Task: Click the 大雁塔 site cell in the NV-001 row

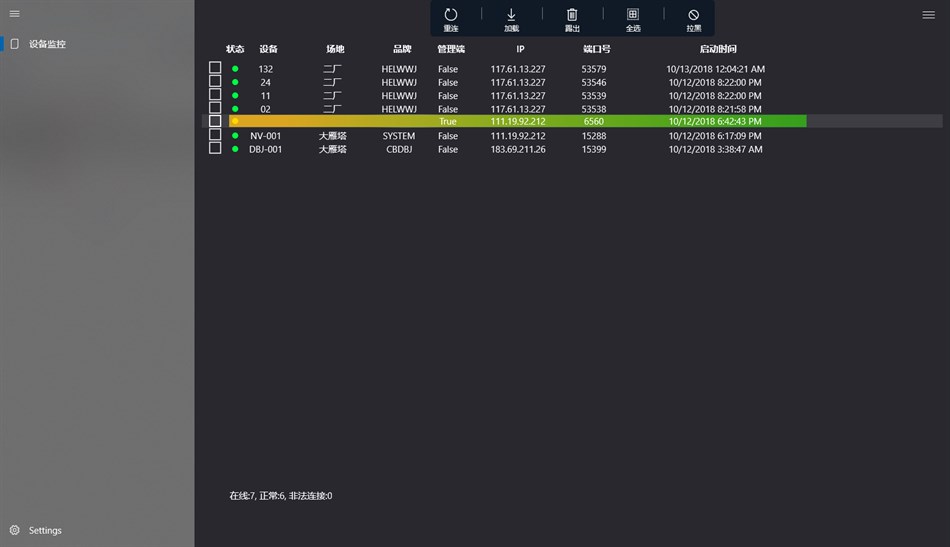Action: (333, 136)
